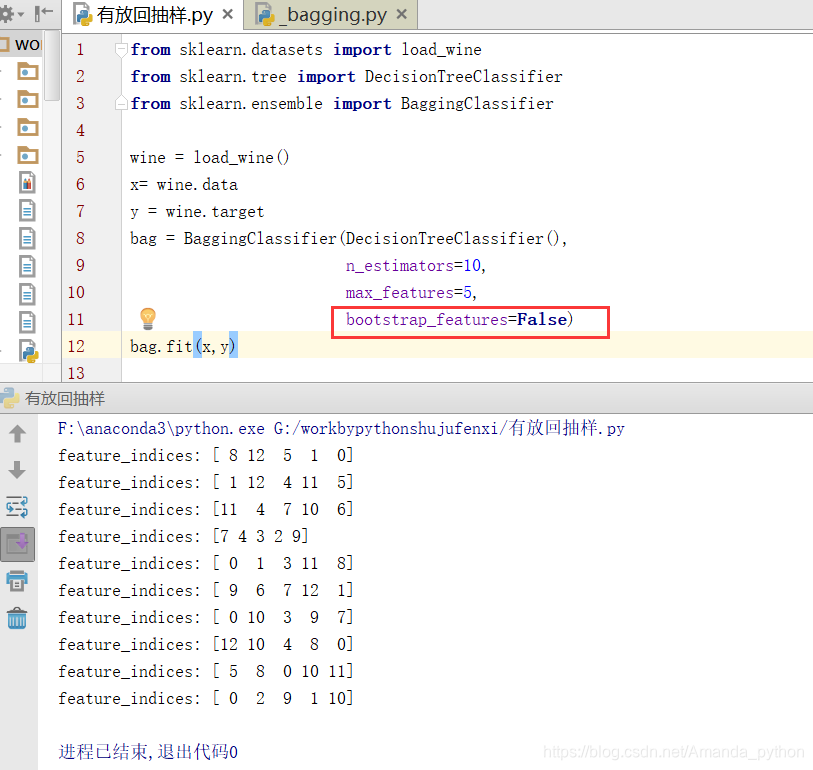The width and height of the screenshot is (813, 770).
Task: Click line number 5 in gutter
Action: click(80, 157)
